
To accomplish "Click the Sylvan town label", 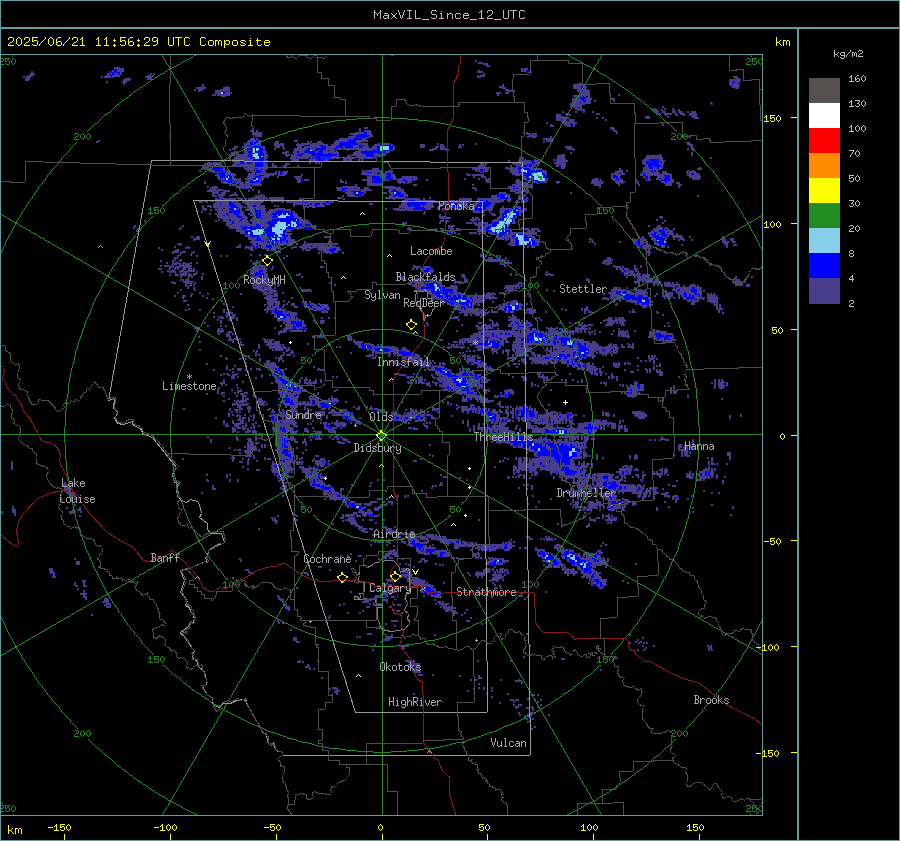I will coord(382,295).
